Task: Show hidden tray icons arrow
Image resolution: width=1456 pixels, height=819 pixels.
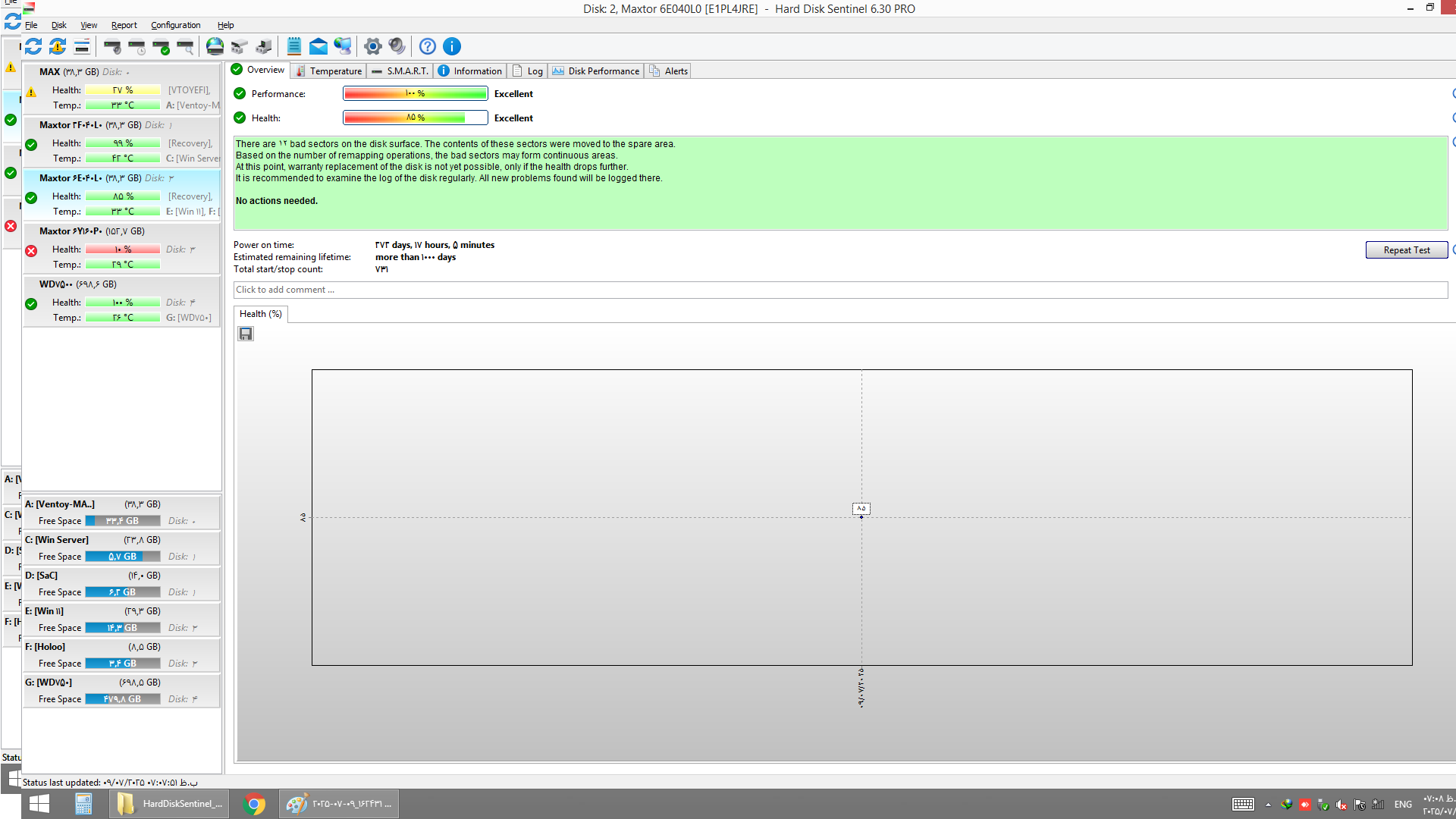Action: [x=1268, y=805]
